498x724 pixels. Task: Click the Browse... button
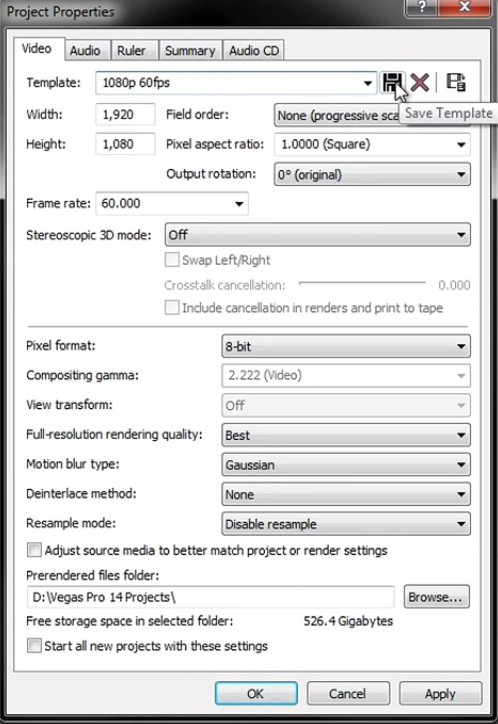436,597
